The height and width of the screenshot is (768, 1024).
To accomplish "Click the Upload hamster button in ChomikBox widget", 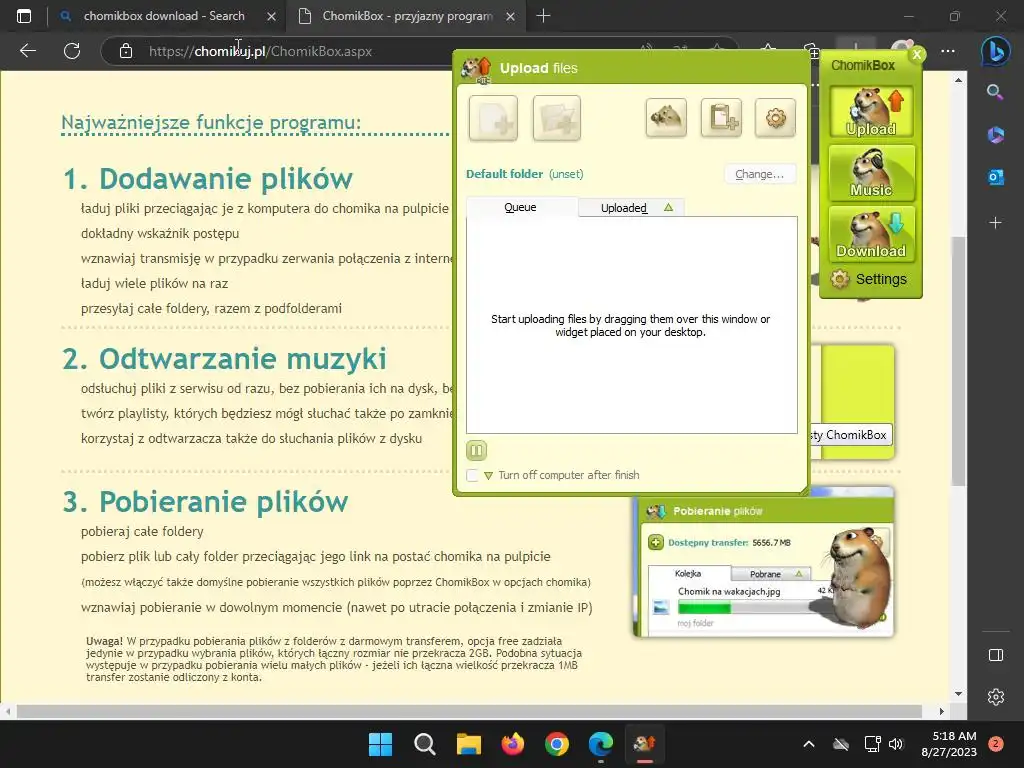I will pos(871,112).
